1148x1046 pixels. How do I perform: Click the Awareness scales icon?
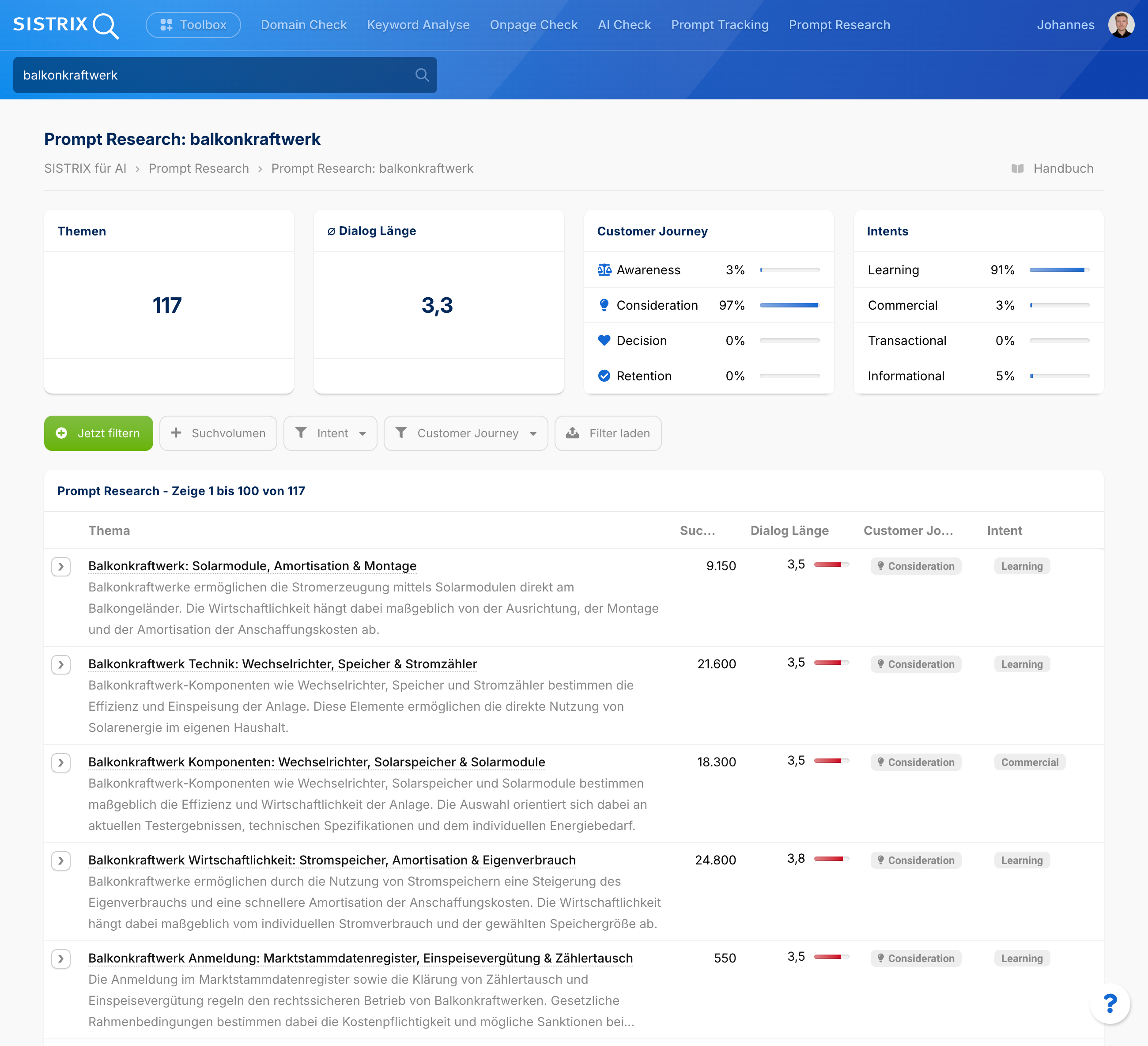click(x=604, y=270)
